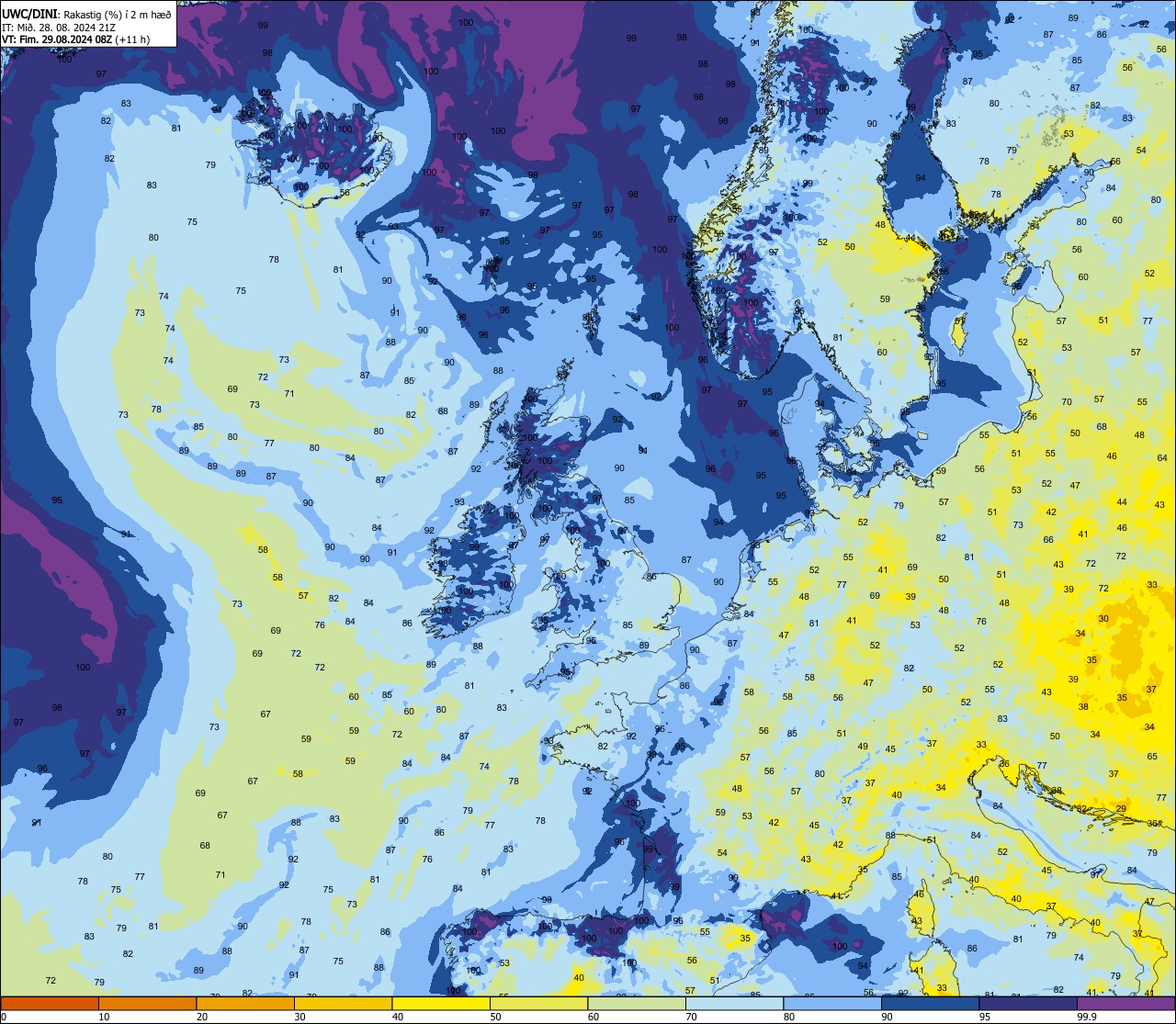Image resolution: width=1176 pixels, height=1024 pixels.
Task: Click the 20–30 light orange legend swatch
Action: point(245,1004)
